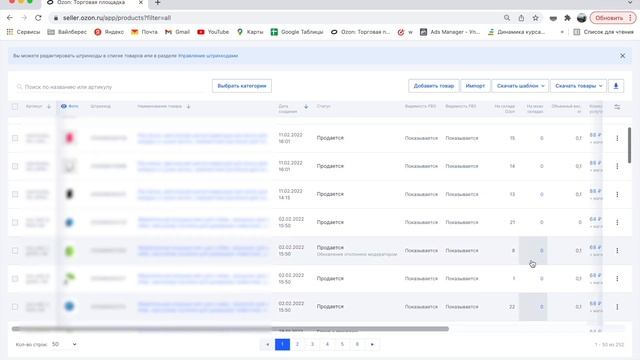Sort by product name column arrow
The image size is (640, 360).
pos(189,107)
